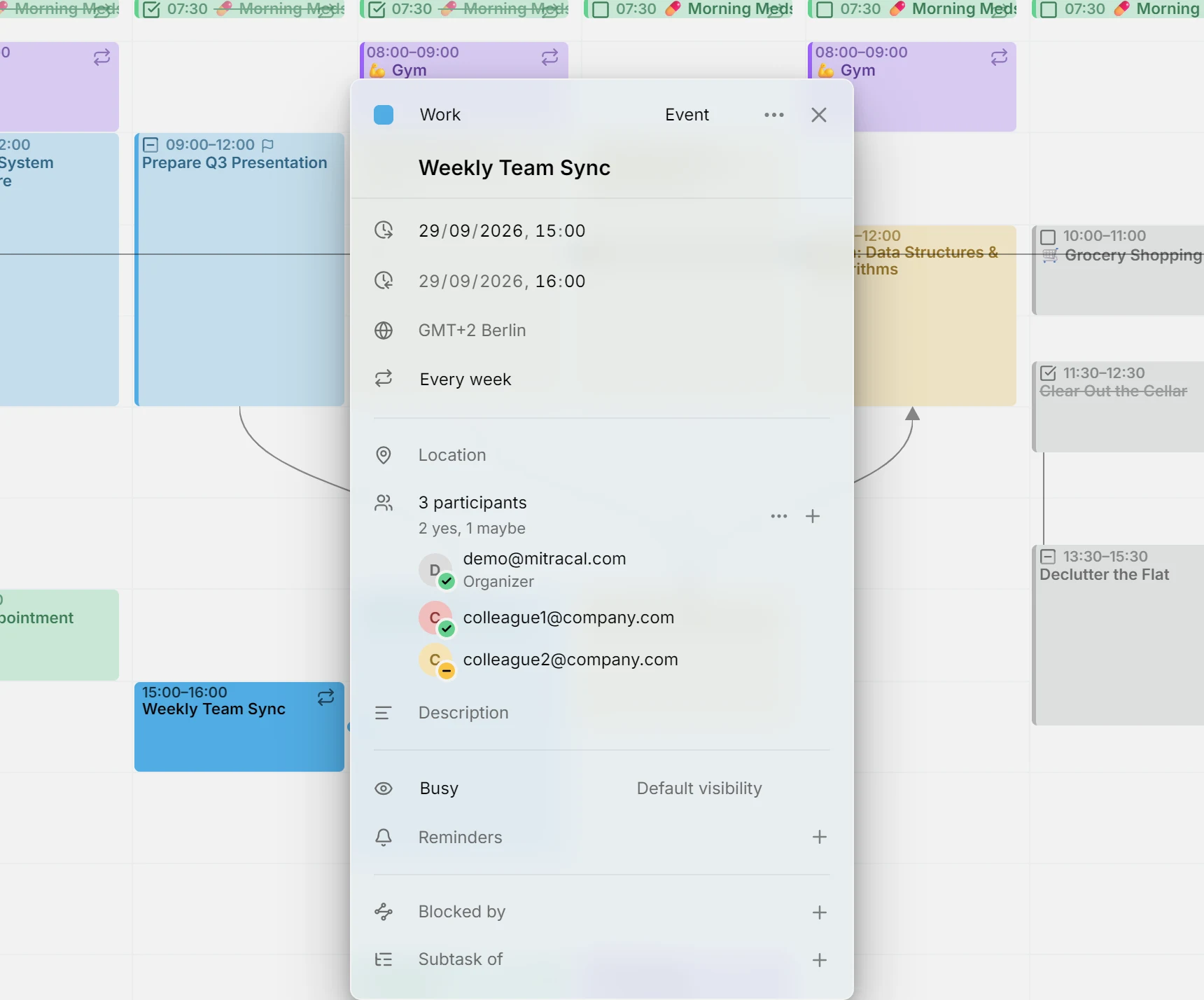Click the visibility eye icon

[x=384, y=789]
